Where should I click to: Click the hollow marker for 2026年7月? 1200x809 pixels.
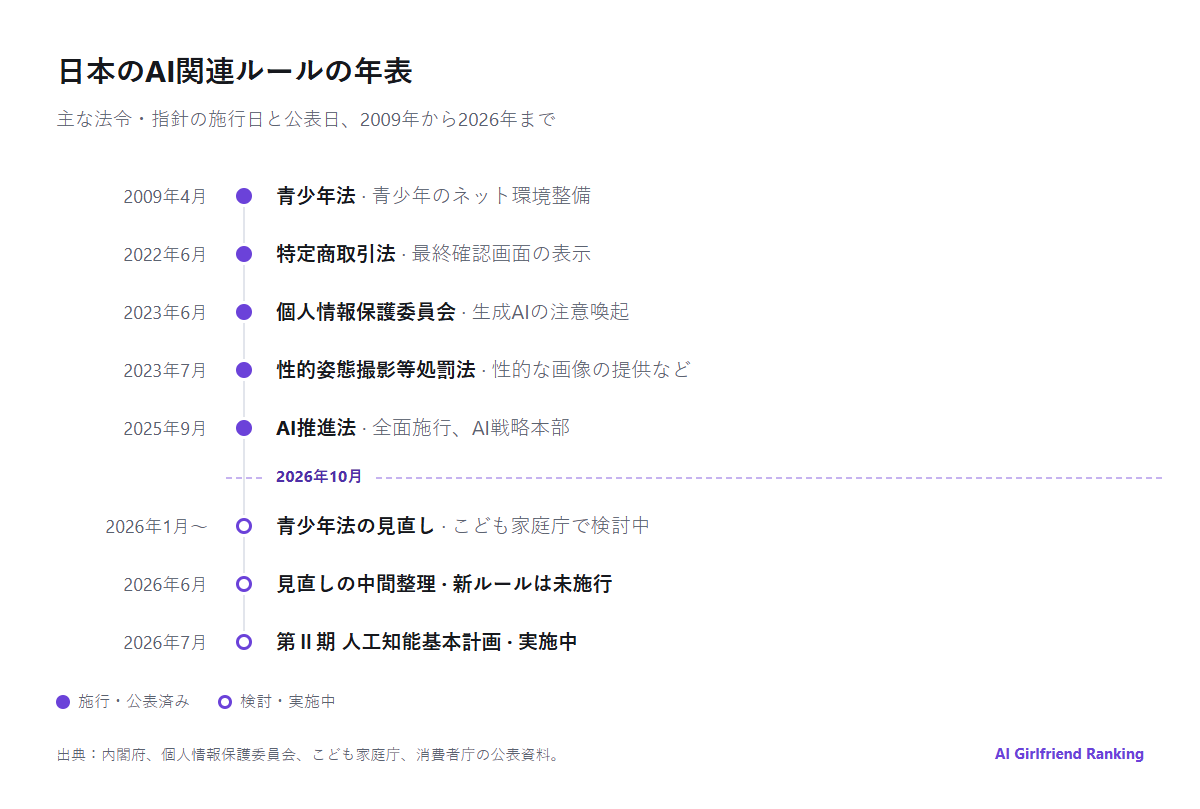pyautogui.click(x=244, y=642)
